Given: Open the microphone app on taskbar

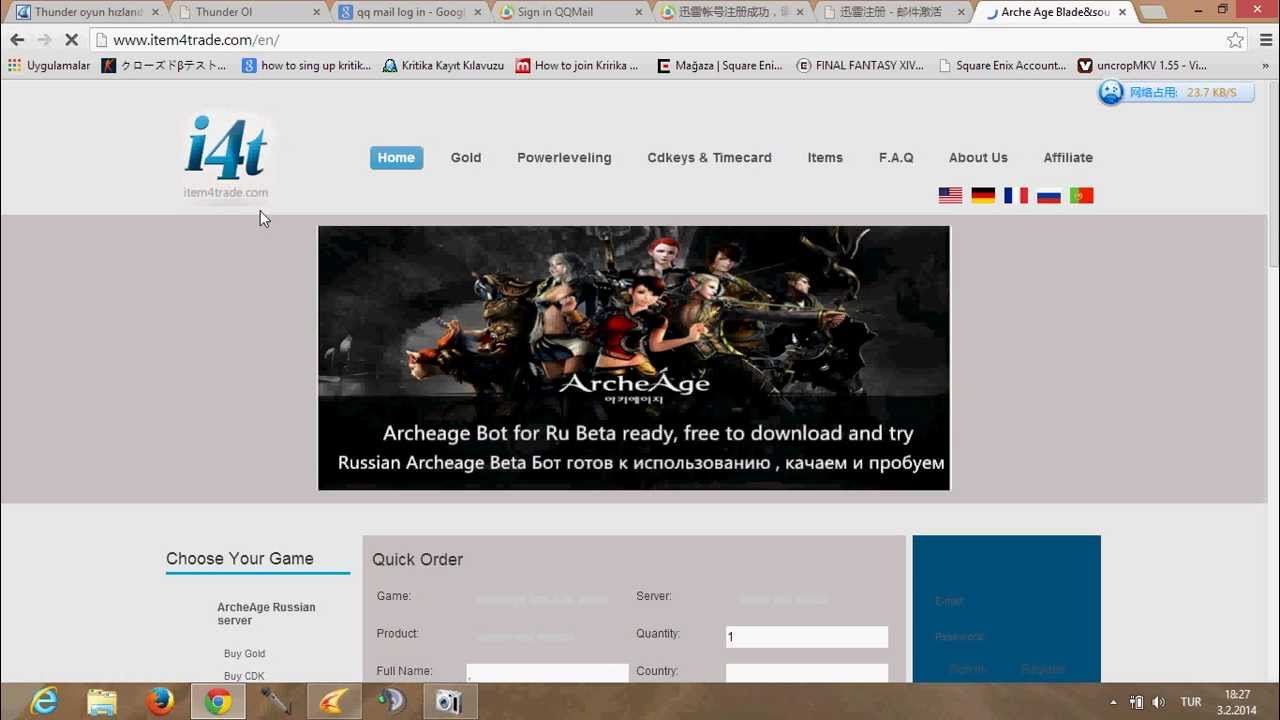Looking at the screenshot, I should pyautogui.click(x=276, y=702).
